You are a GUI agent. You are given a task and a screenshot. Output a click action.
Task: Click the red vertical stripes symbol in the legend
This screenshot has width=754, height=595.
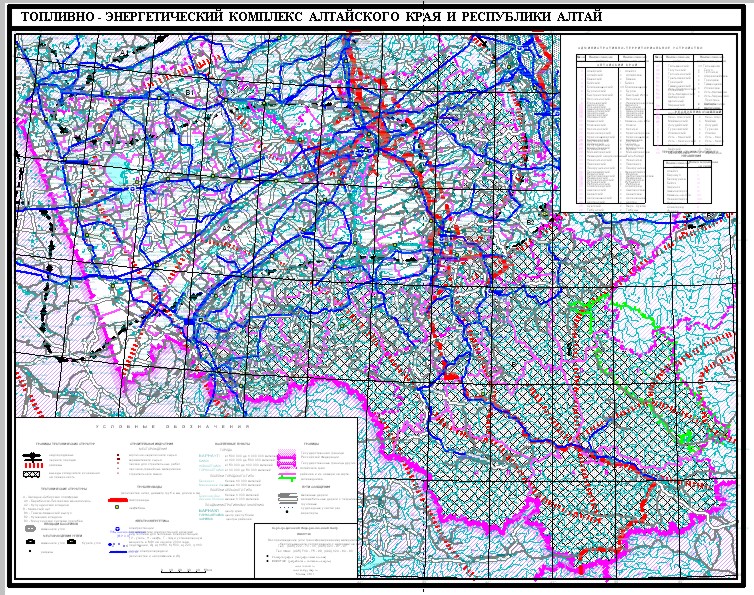[34, 465]
